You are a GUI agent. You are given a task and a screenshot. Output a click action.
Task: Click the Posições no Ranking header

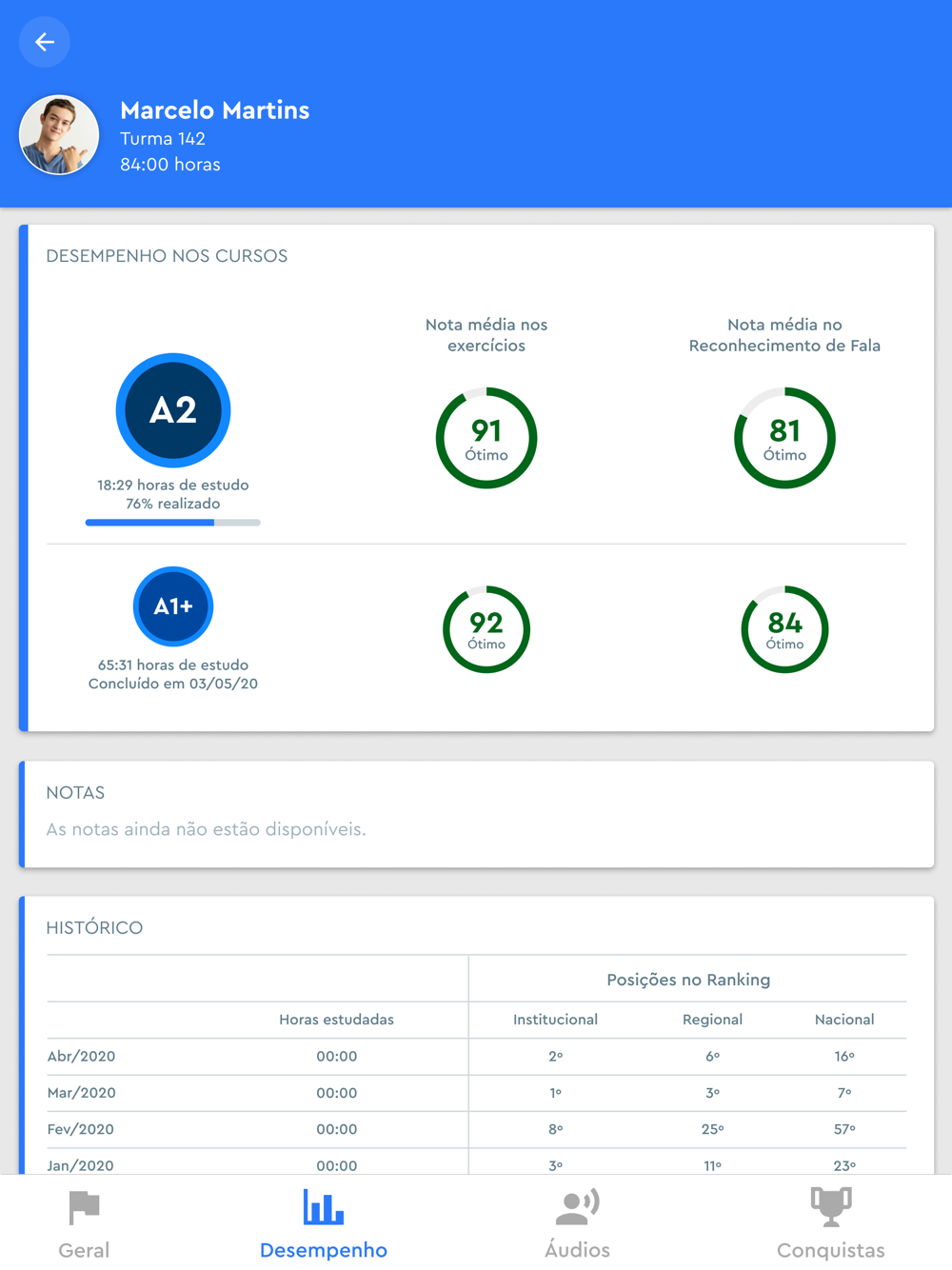688,980
